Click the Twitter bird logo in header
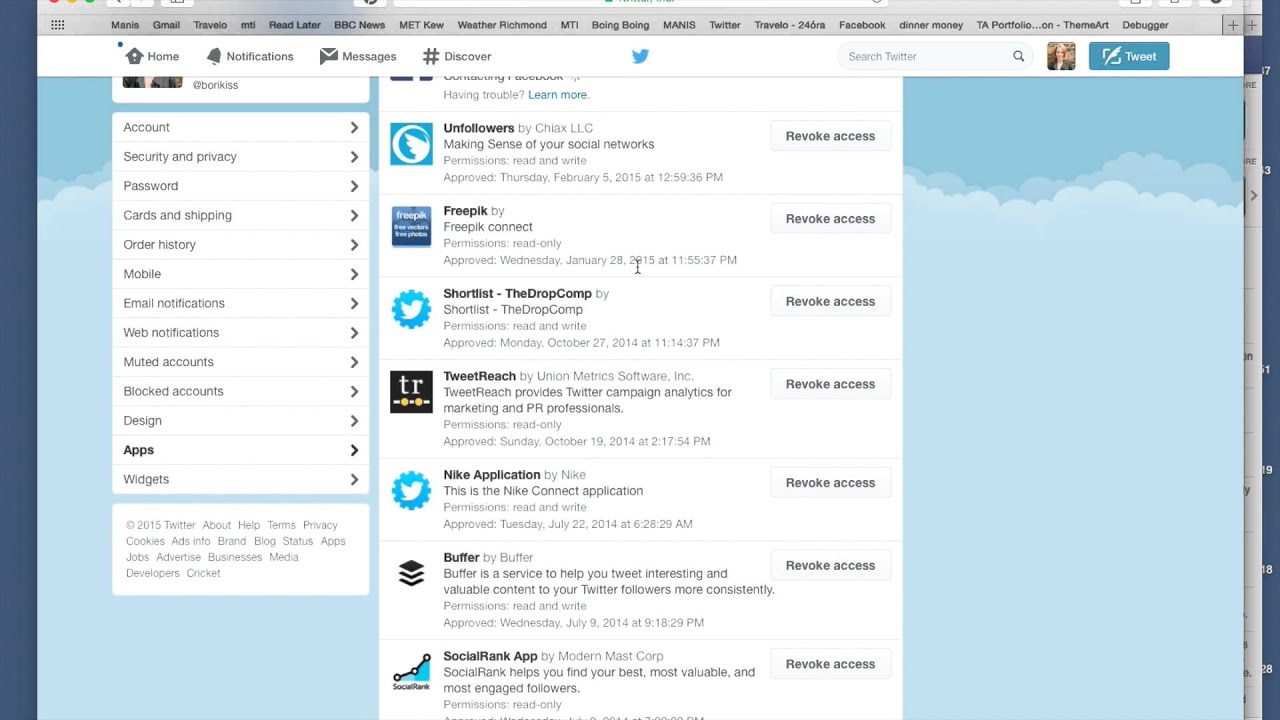 [640, 56]
